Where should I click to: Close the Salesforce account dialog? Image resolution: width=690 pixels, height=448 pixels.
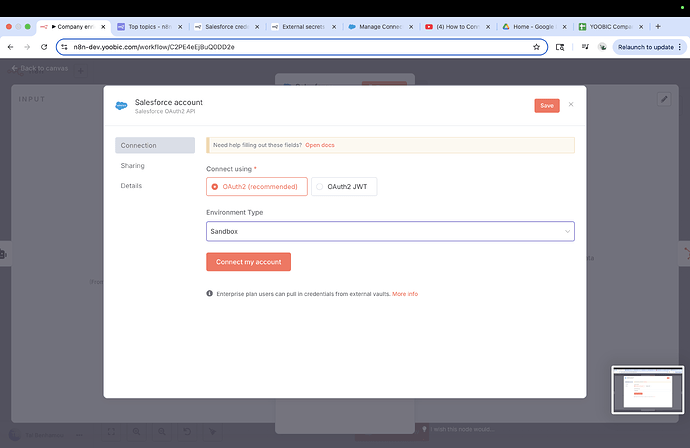point(571,104)
